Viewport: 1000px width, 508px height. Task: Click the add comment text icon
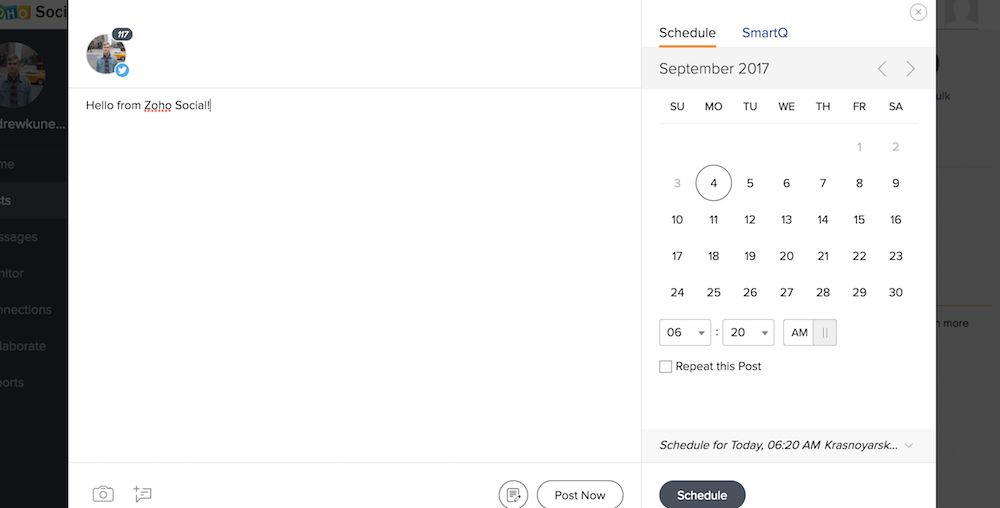(143, 494)
